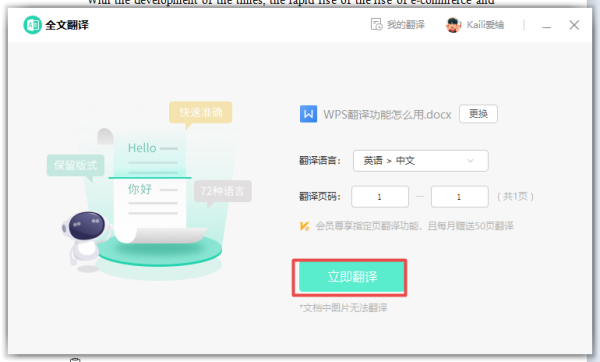Click the file name WPS翻译功能怎么用.docx
Viewport: 600px width, 362px height.
pos(387,114)
